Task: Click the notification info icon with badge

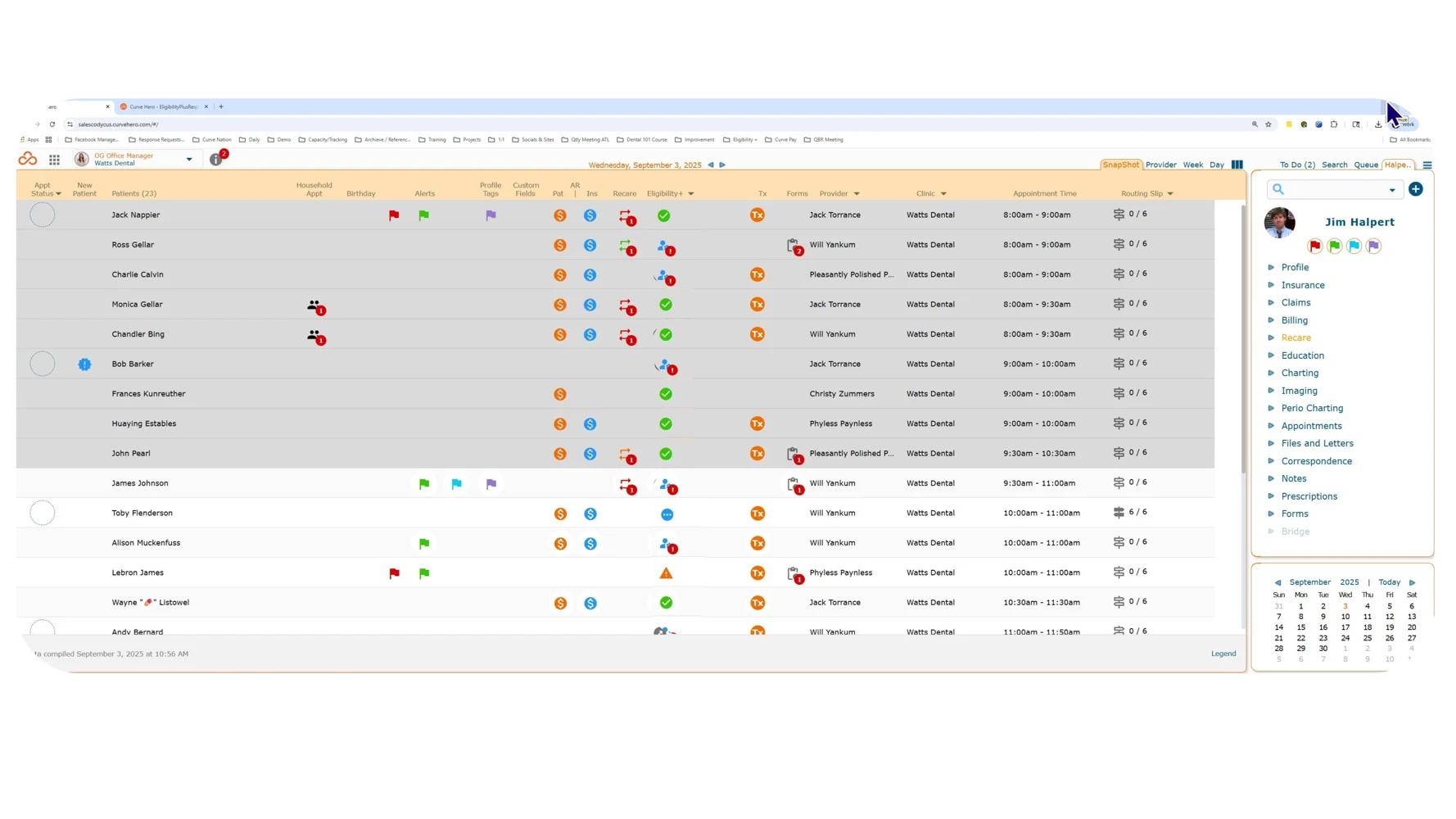Action: point(217,158)
